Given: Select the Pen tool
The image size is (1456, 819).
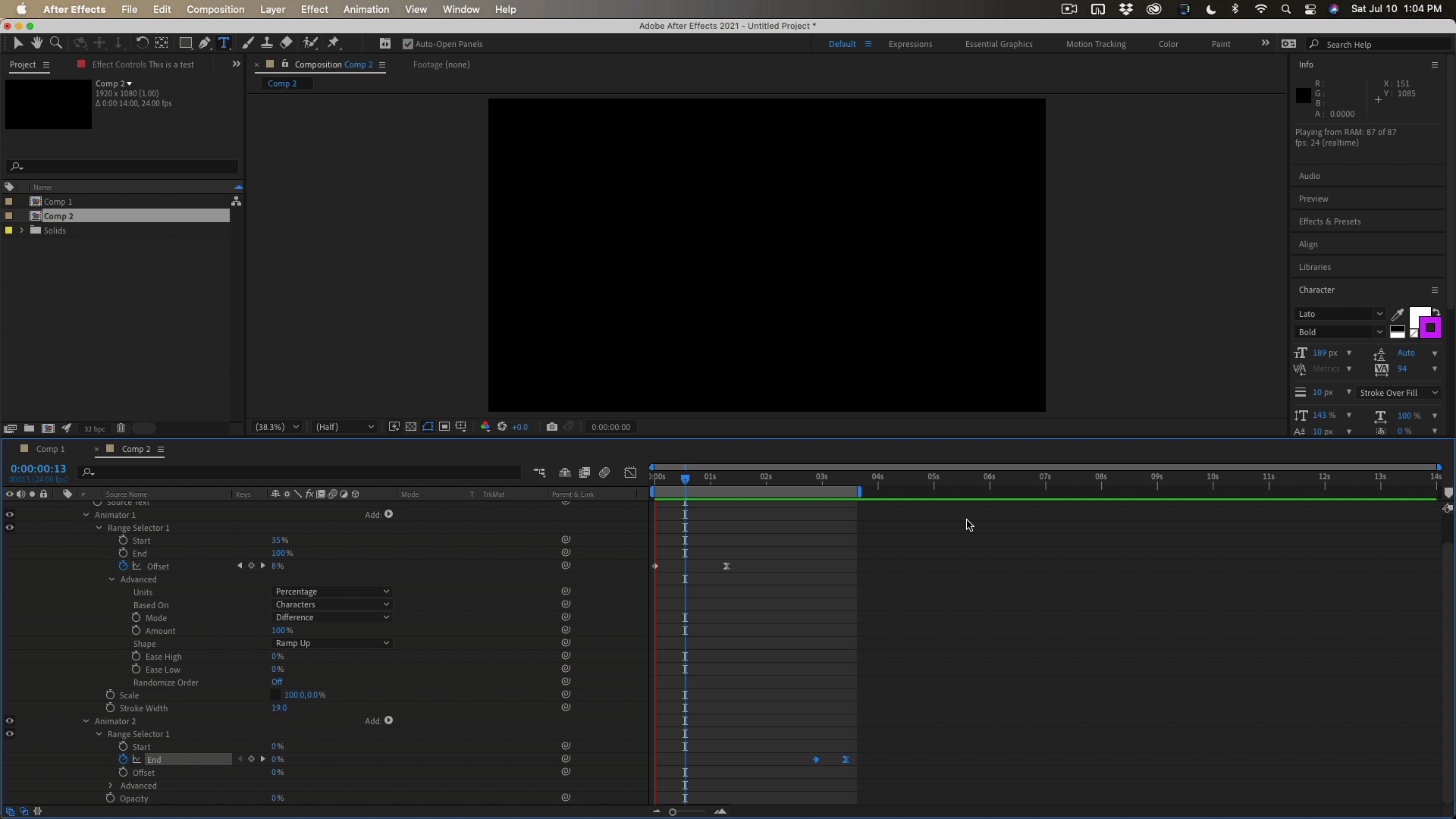Looking at the screenshot, I should [x=204, y=43].
